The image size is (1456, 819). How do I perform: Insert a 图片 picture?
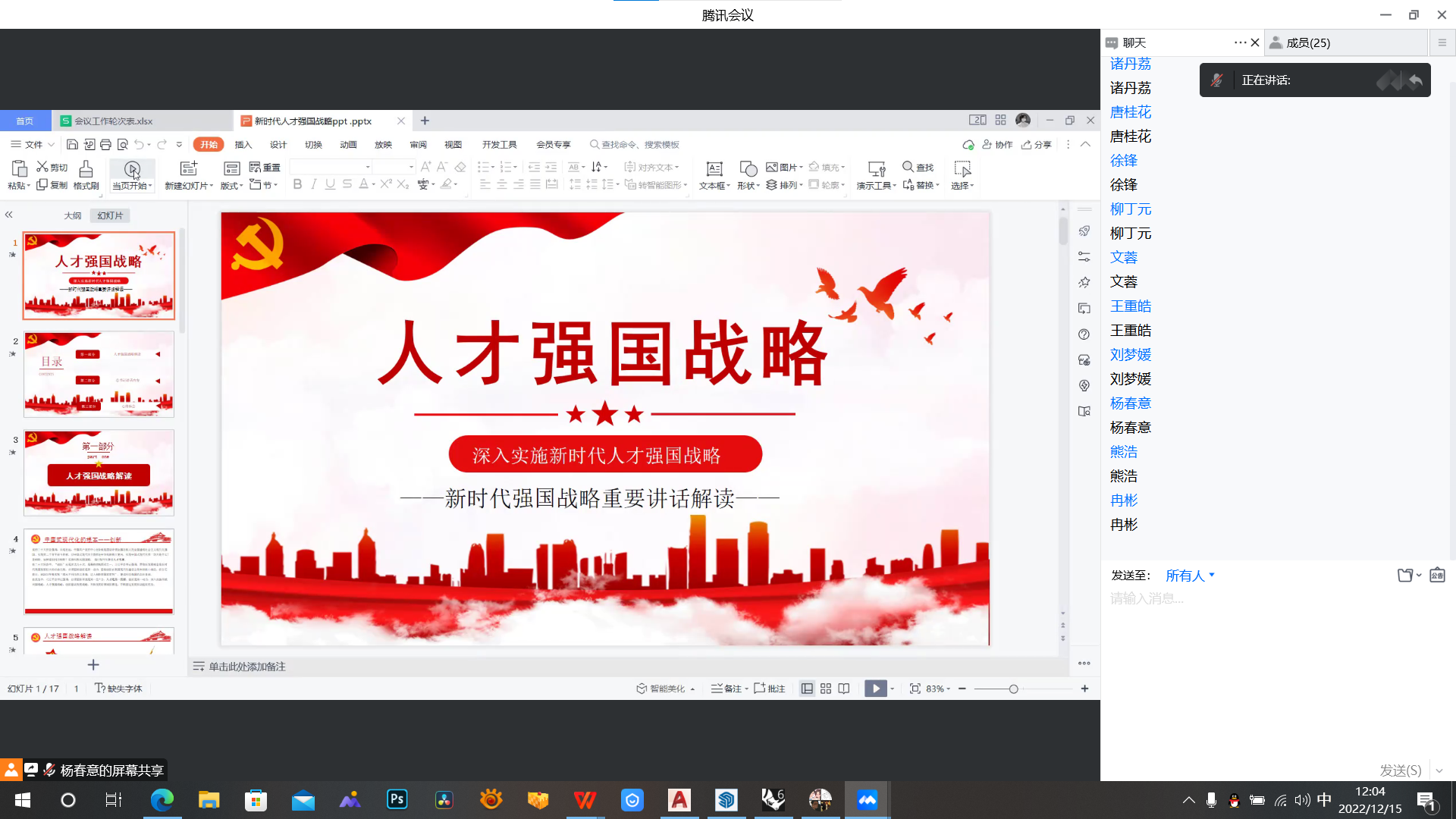pyautogui.click(x=783, y=167)
